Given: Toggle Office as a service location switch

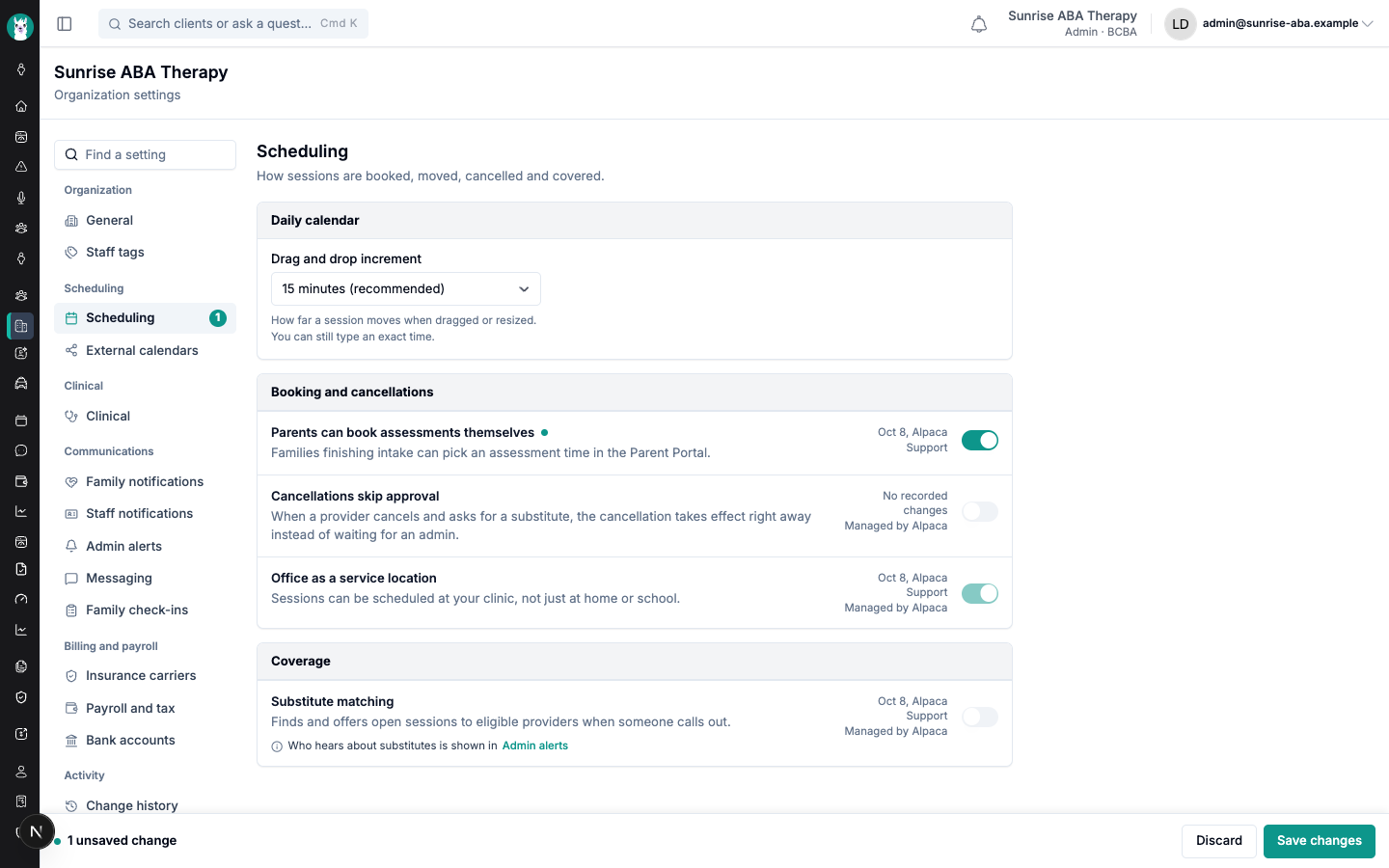Looking at the screenshot, I should click(x=980, y=593).
